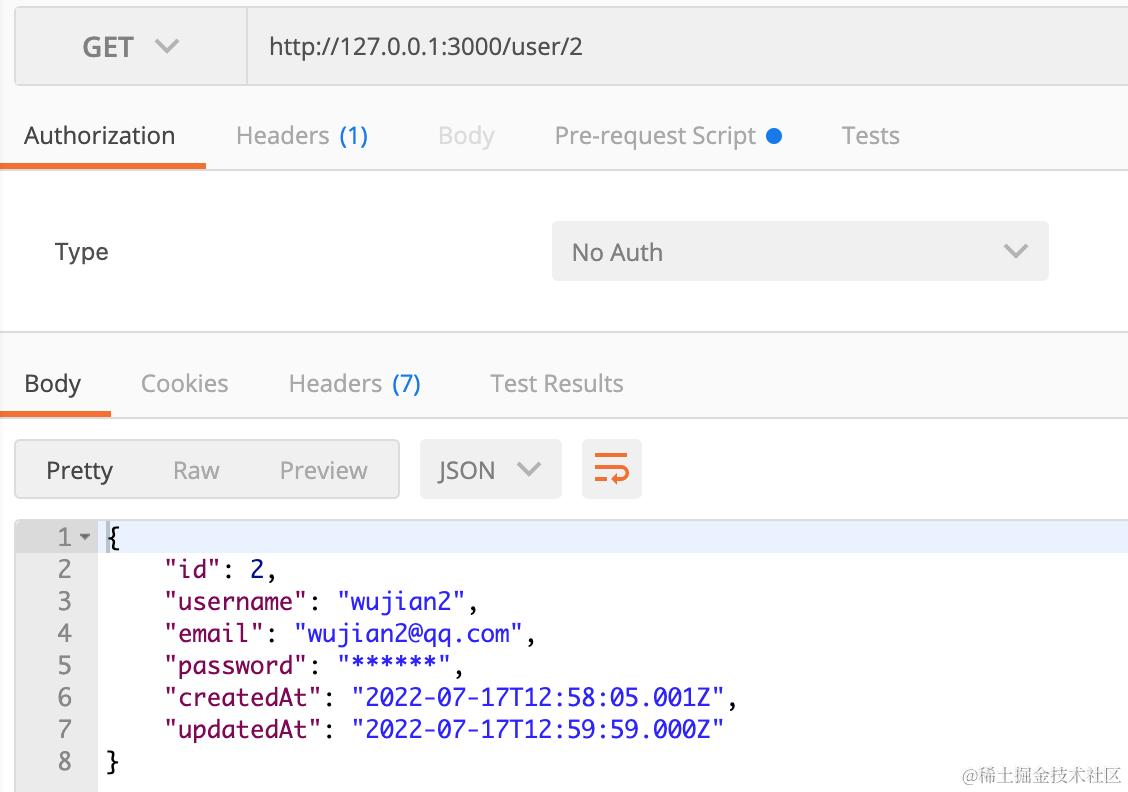1128x792 pixels.
Task: Open the response Headers (7) tab
Action: pos(354,384)
